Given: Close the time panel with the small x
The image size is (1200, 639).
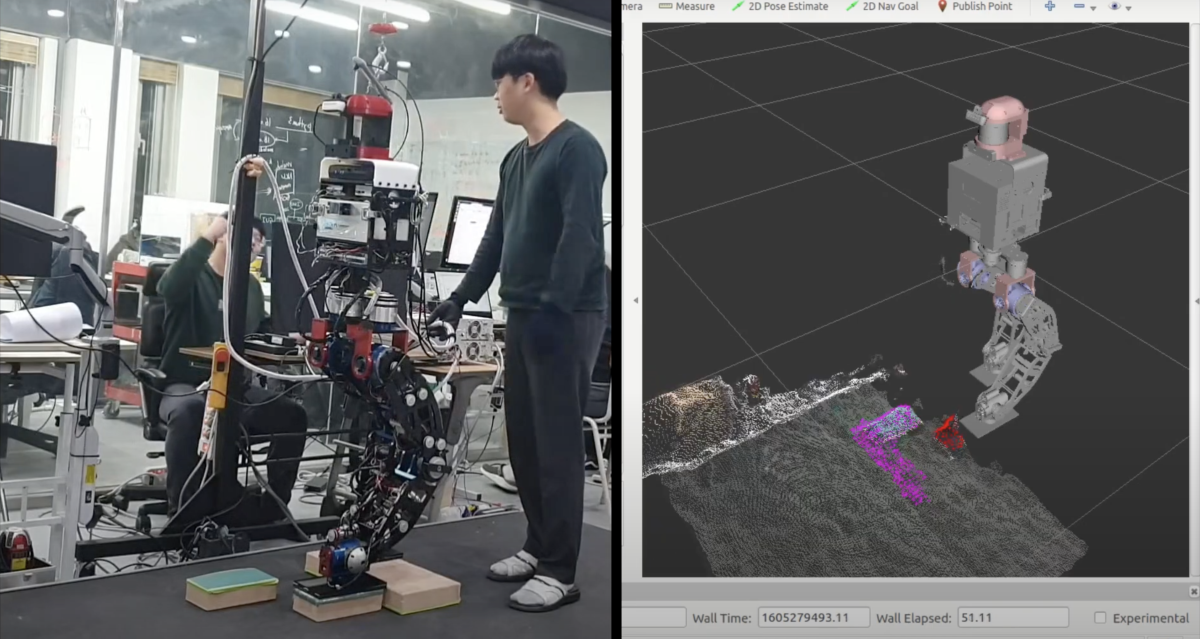Looking at the screenshot, I should (1193, 590).
